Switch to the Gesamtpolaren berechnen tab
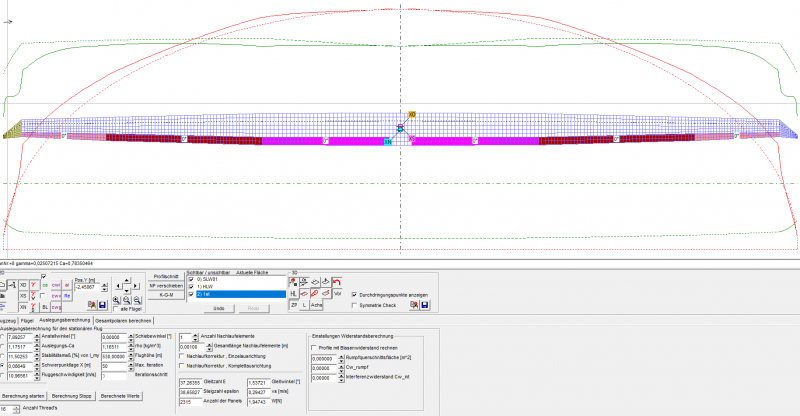Image resolution: width=800 pixels, height=416 pixels. coord(123,320)
